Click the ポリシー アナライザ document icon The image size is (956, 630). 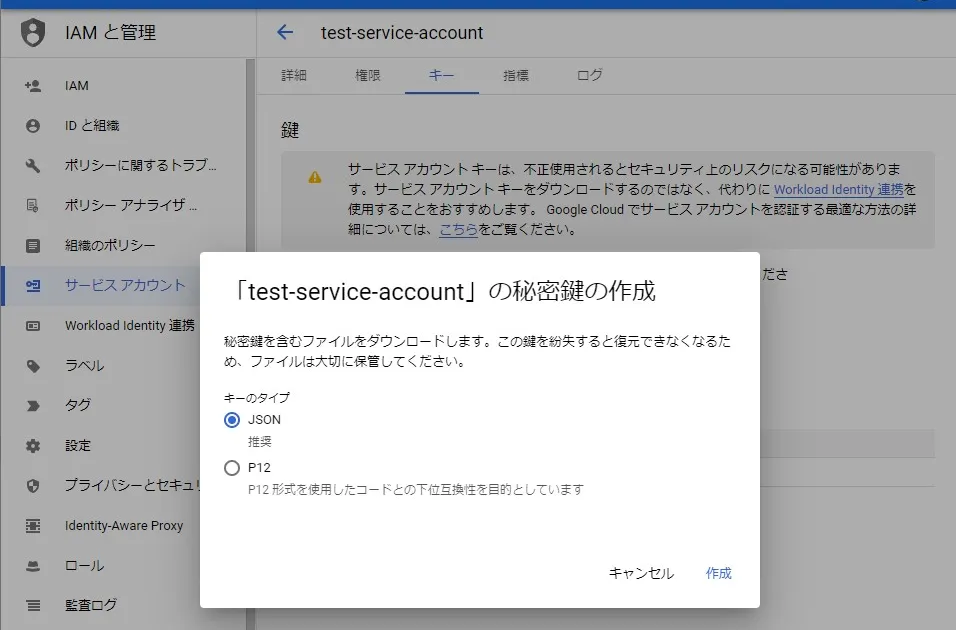pos(33,206)
